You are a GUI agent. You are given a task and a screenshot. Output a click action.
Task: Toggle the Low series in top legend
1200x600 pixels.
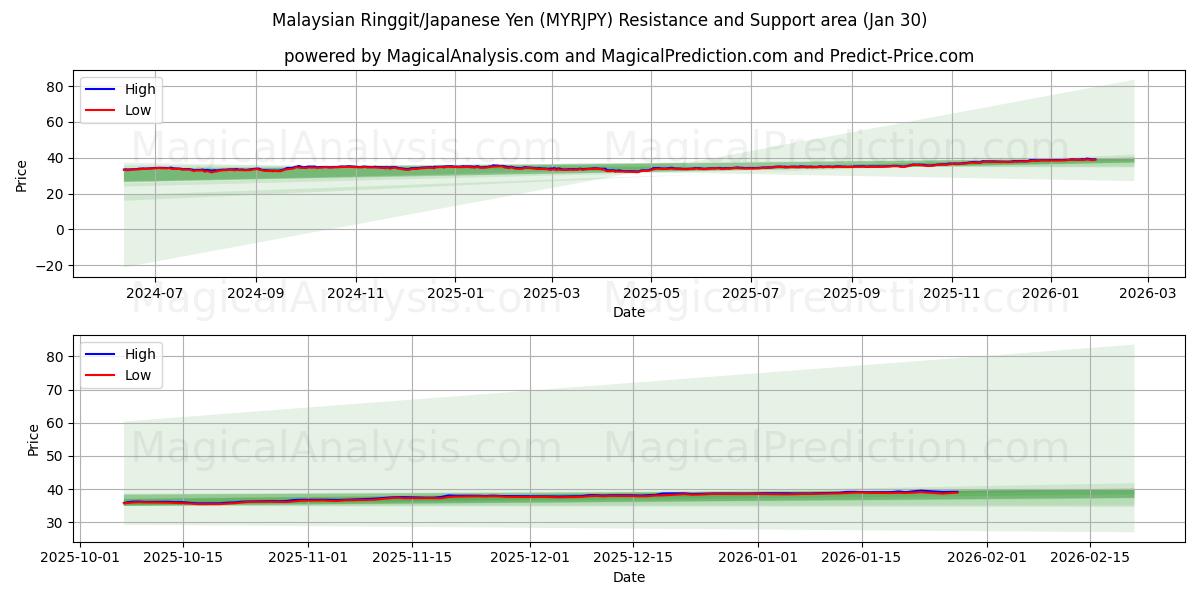(137, 110)
